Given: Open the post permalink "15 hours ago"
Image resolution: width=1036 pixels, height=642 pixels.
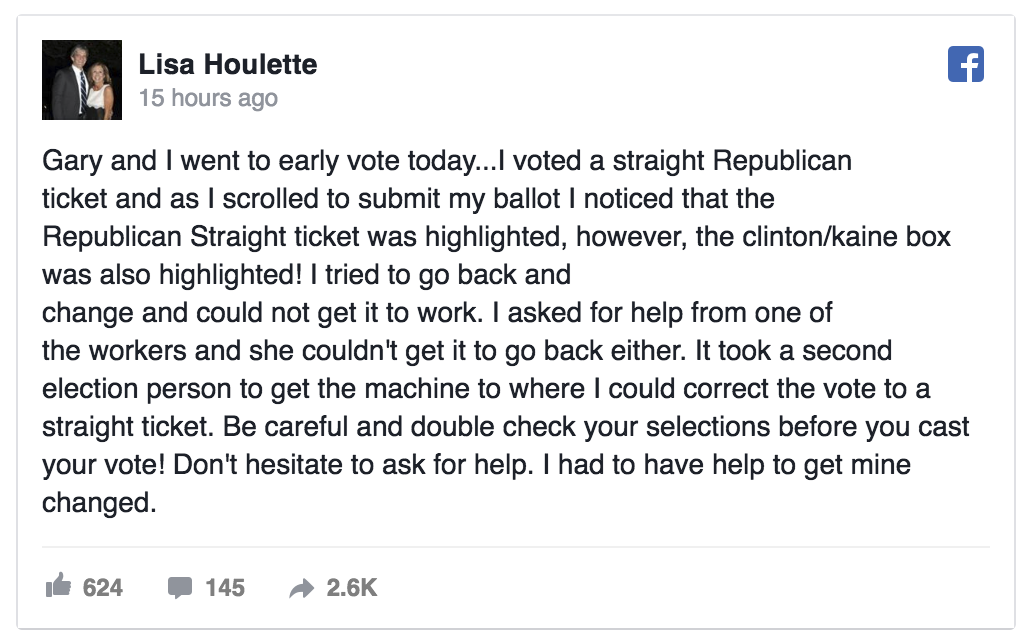Looking at the screenshot, I should [208, 98].
